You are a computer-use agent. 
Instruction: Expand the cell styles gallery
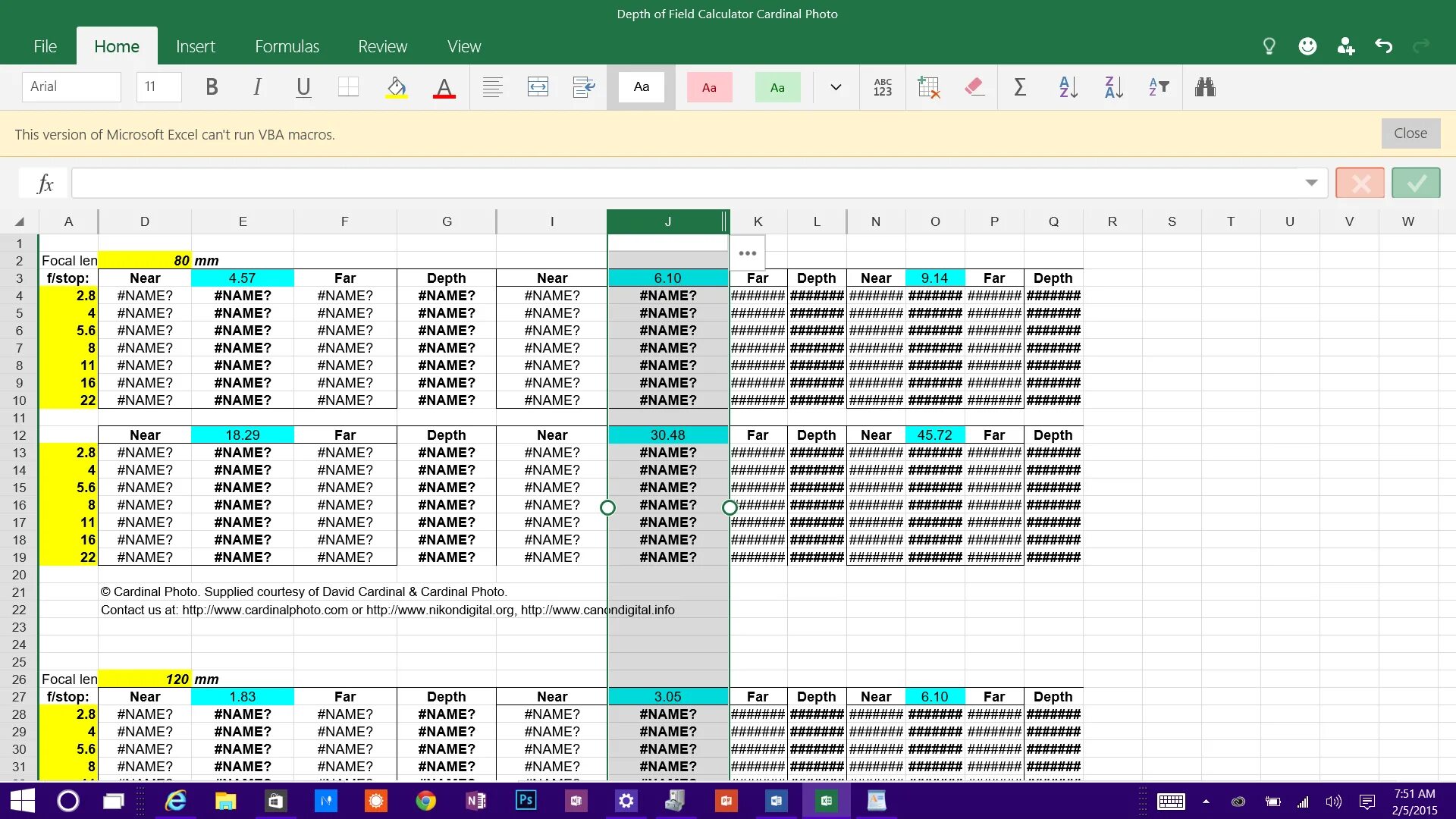pos(836,87)
